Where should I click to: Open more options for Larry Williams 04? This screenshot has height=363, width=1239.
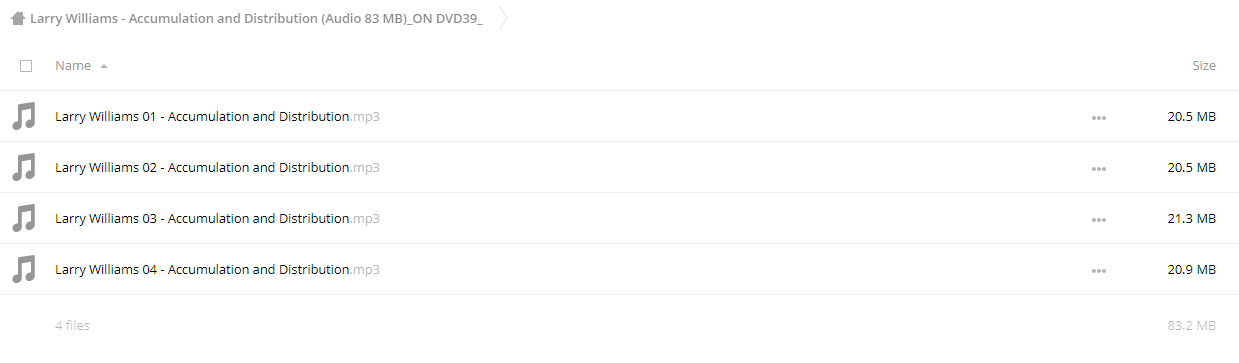click(x=1099, y=271)
